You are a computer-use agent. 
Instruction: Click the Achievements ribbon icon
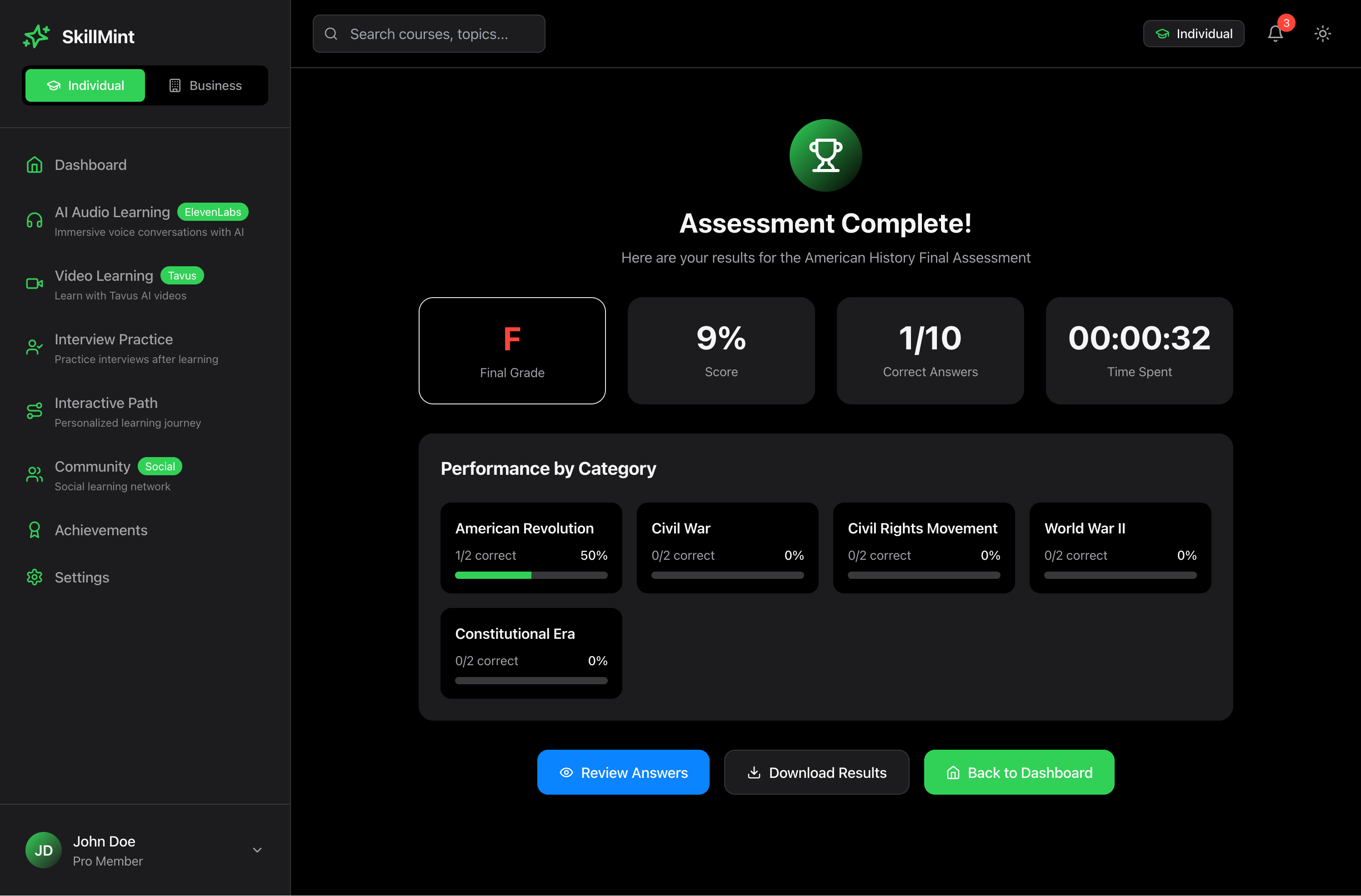[34, 530]
